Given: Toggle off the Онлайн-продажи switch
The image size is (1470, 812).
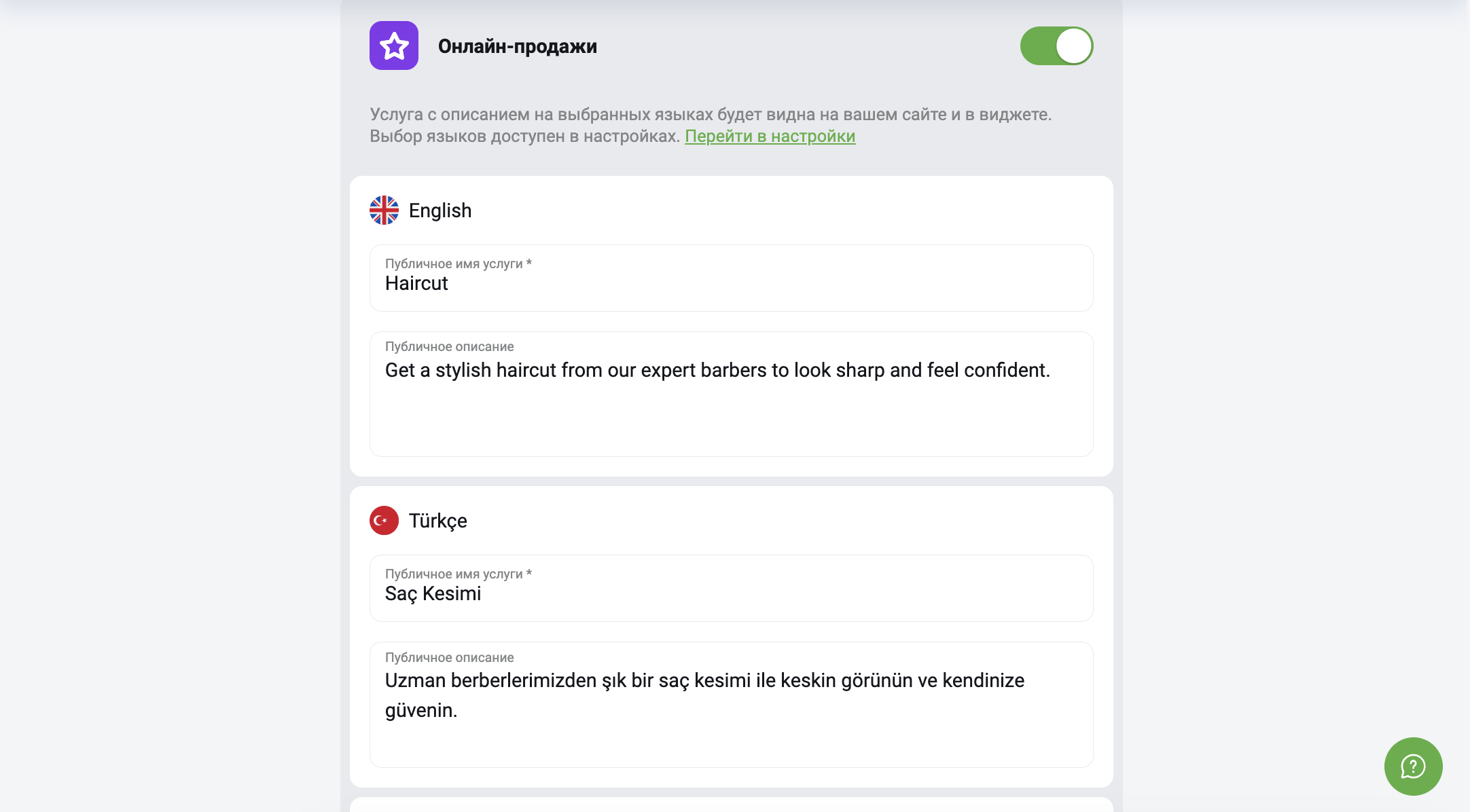Looking at the screenshot, I should 1056,45.
